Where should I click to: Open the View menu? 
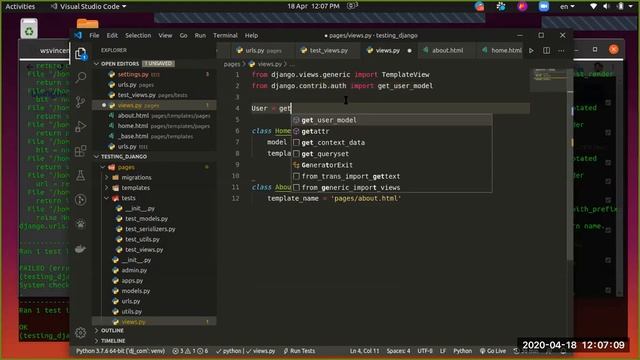pos(165,36)
